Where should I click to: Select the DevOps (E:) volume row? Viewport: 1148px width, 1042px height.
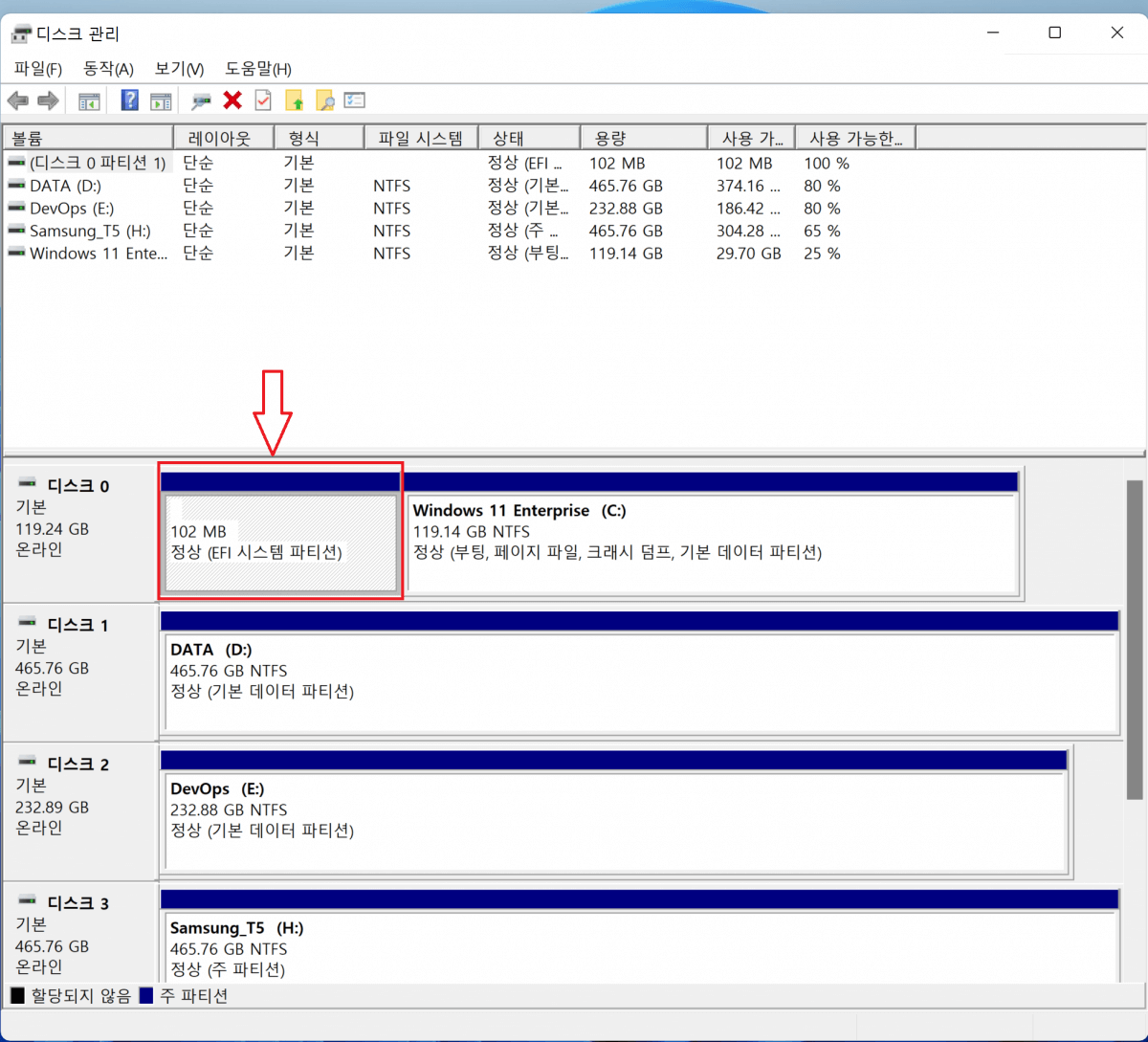pyautogui.click(x=574, y=209)
